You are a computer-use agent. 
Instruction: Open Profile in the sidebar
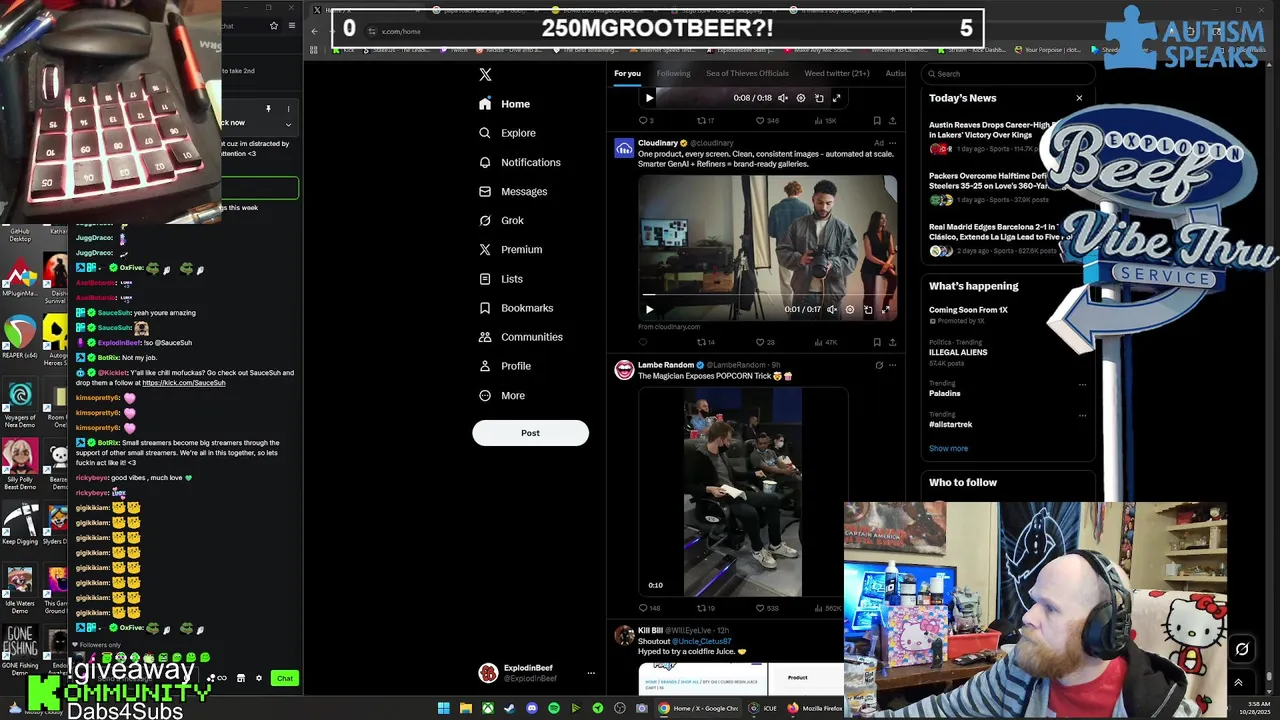(505, 366)
